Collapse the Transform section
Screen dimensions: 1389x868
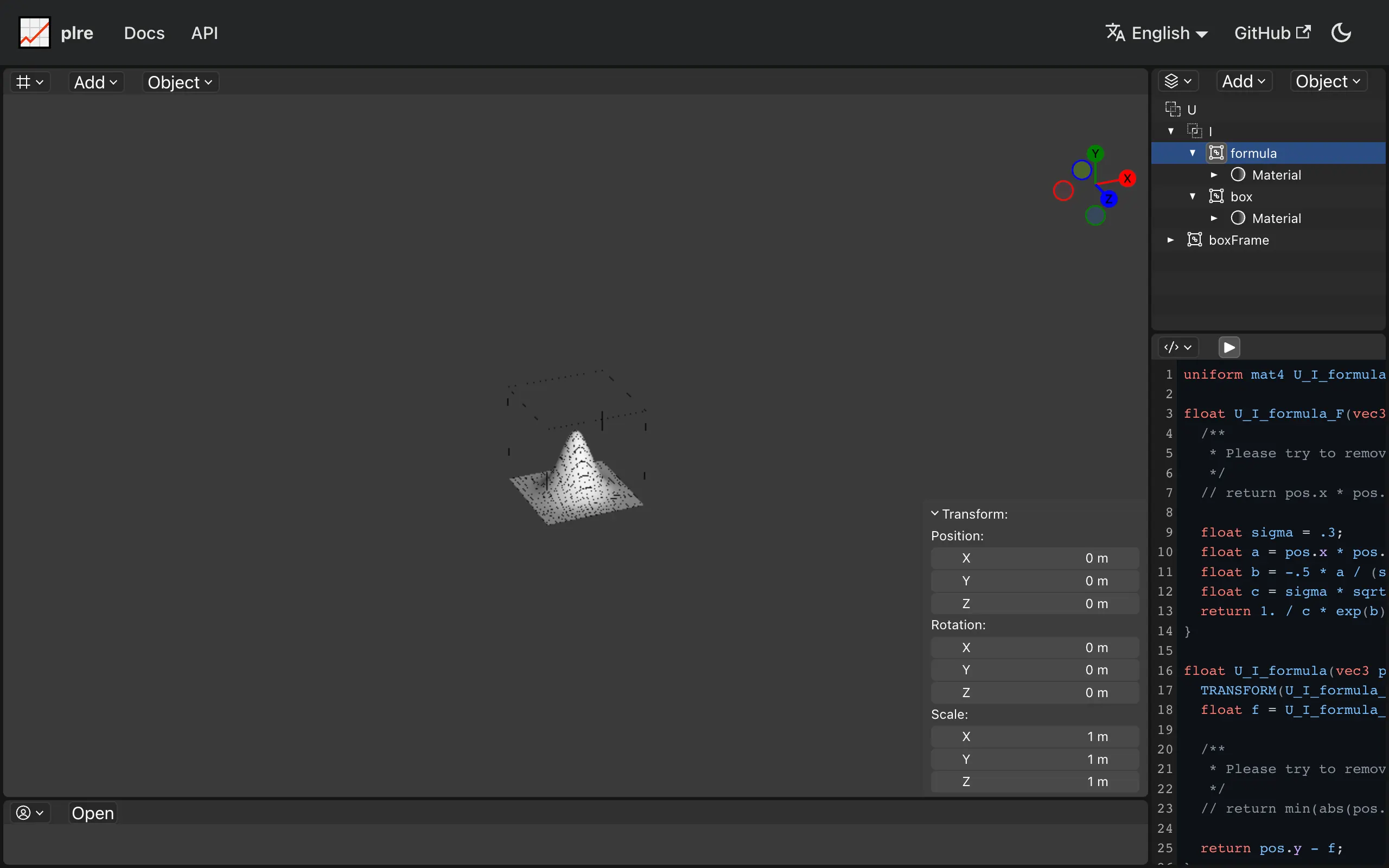(935, 514)
